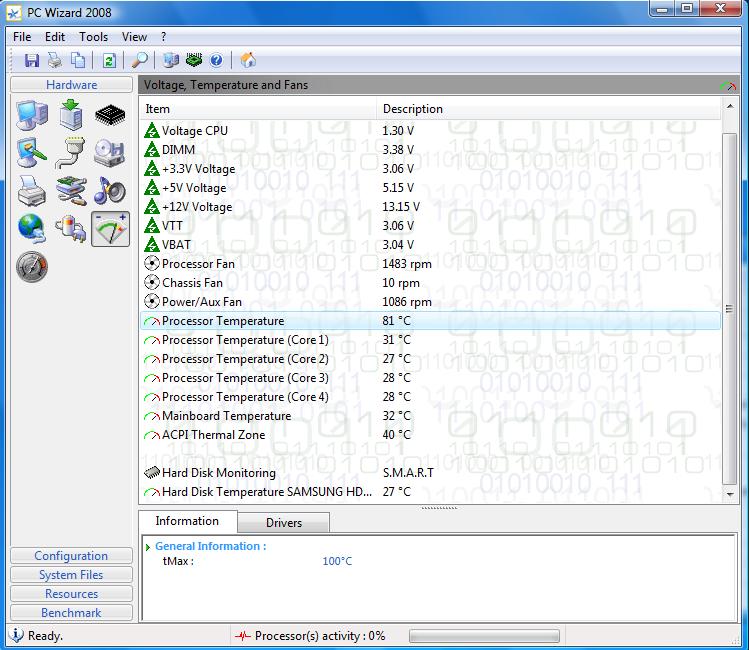The height and width of the screenshot is (650, 749).
Task: Click the green Refresh icon
Action: (109, 60)
